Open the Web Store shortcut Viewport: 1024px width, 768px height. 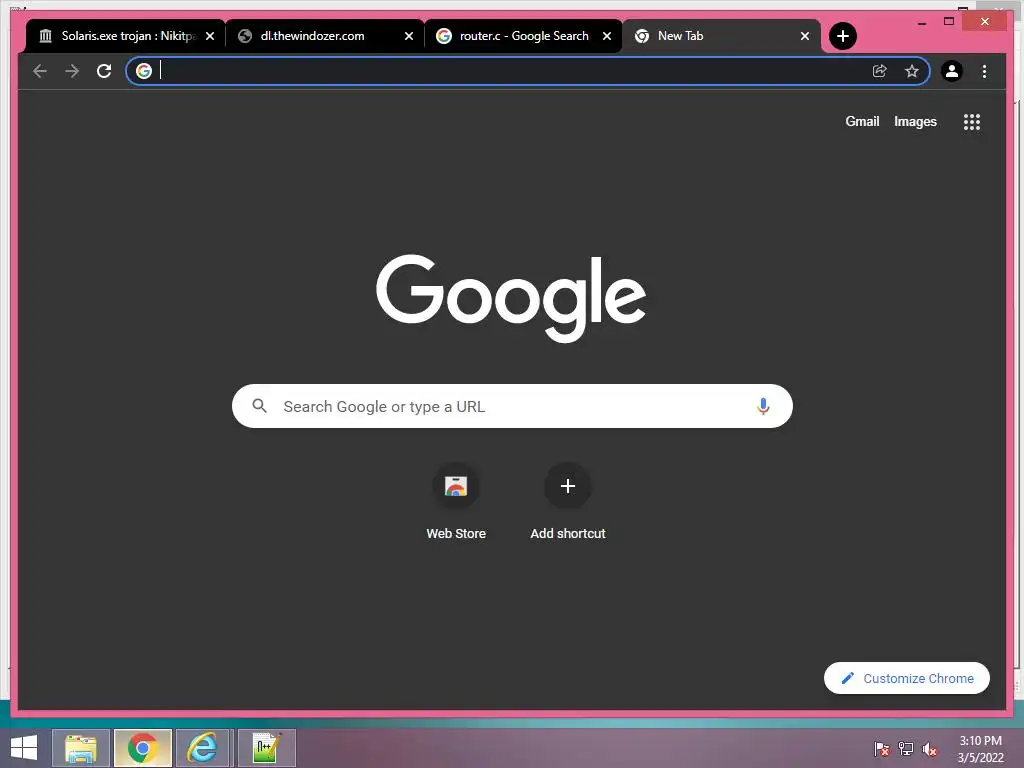click(456, 487)
